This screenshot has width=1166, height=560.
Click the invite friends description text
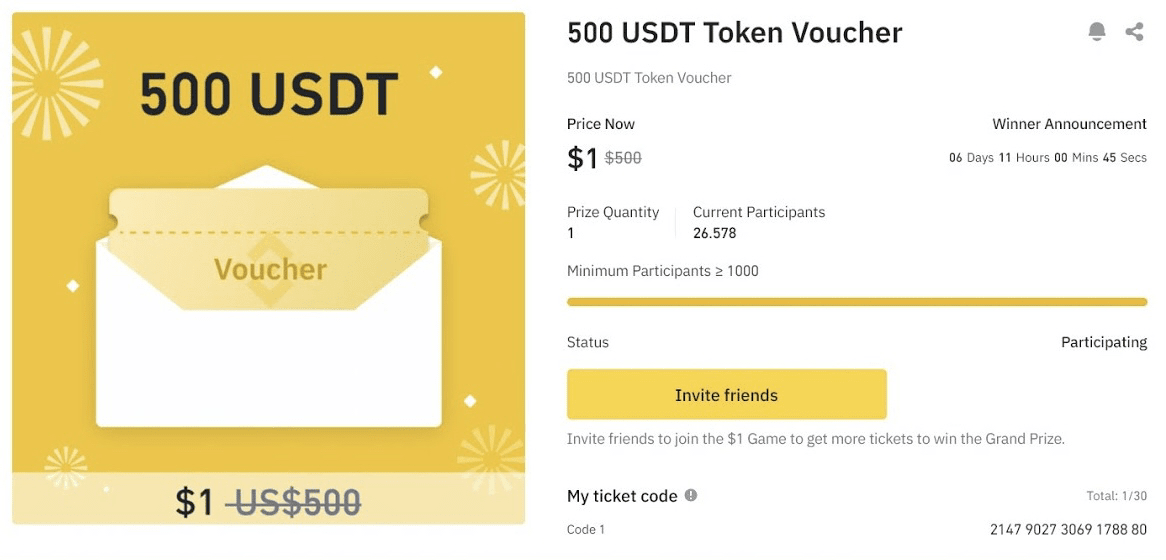[815, 439]
